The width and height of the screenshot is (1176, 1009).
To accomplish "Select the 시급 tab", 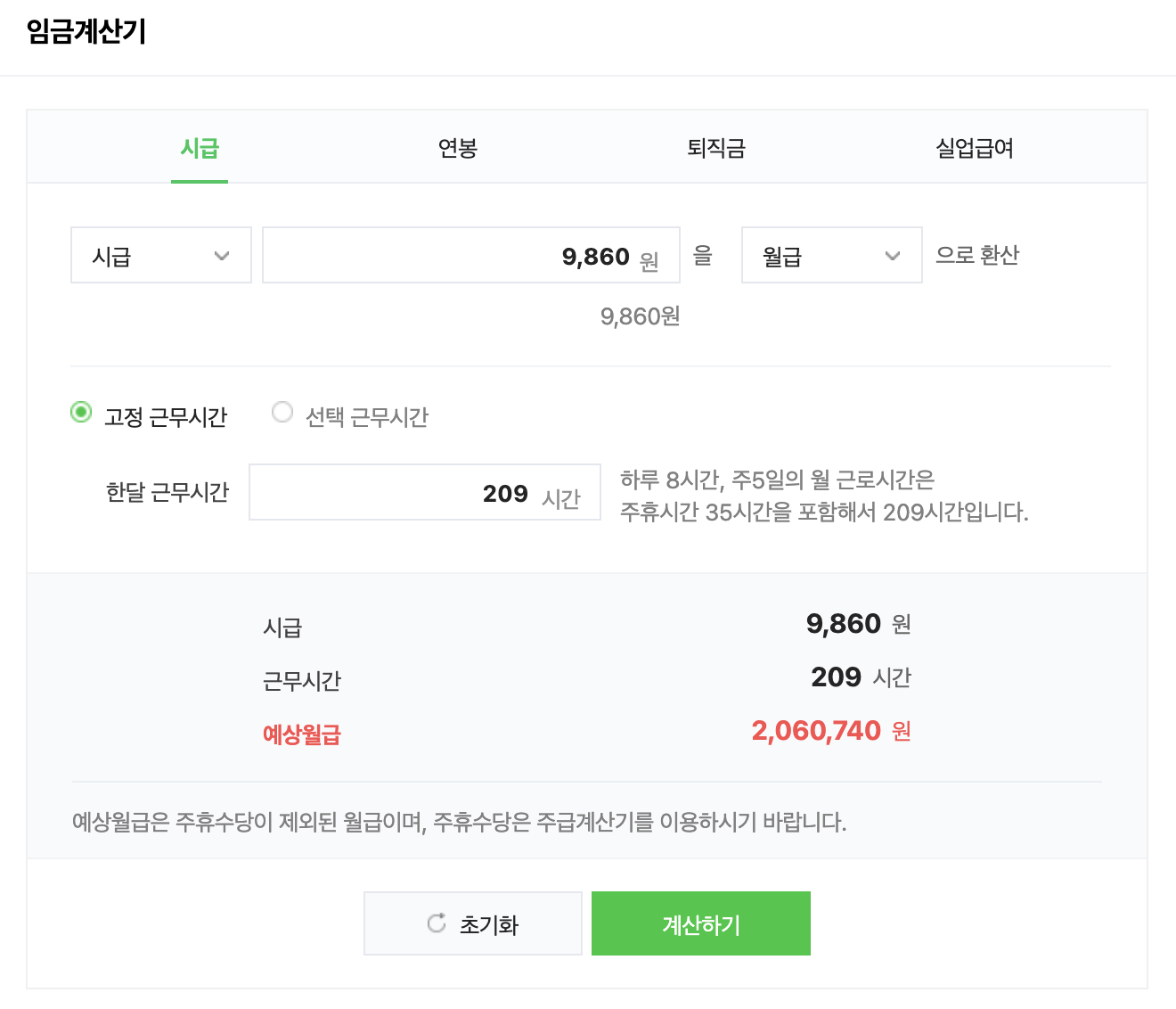I will (200, 148).
